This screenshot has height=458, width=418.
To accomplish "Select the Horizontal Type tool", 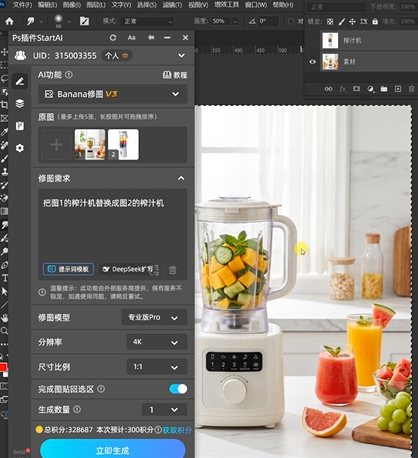I will point(5,278).
